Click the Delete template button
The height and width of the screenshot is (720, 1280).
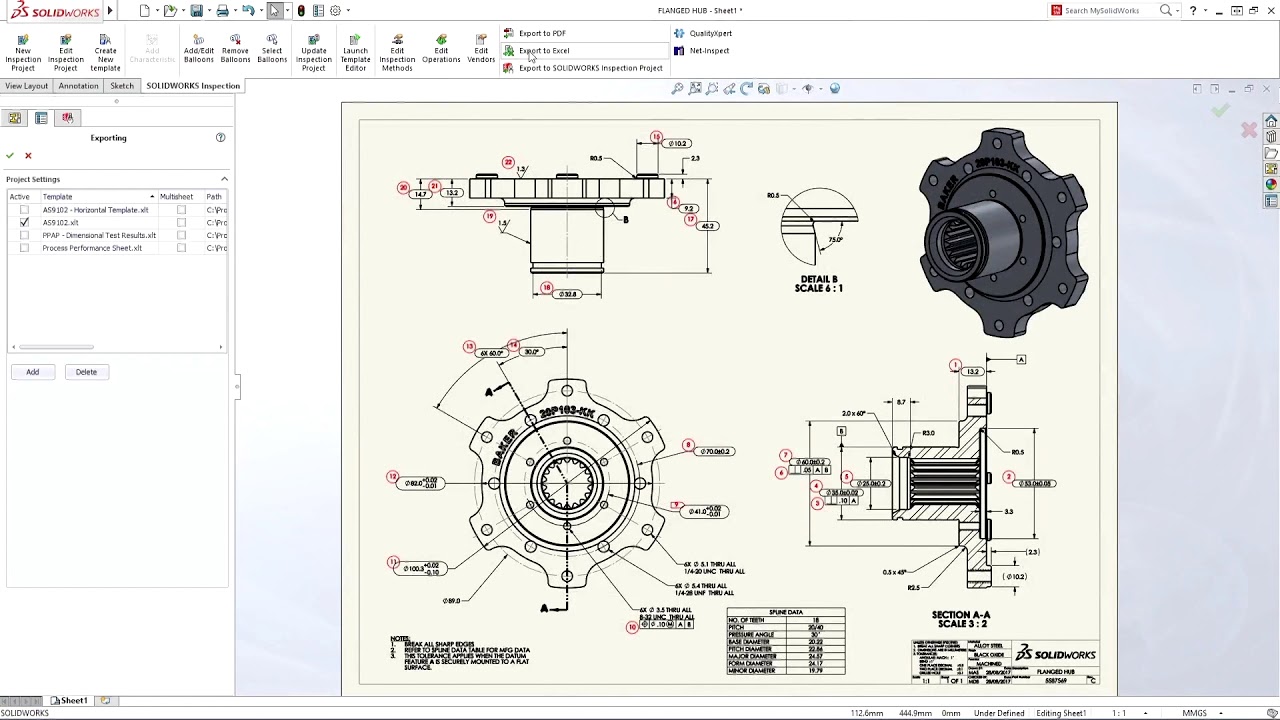86,372
